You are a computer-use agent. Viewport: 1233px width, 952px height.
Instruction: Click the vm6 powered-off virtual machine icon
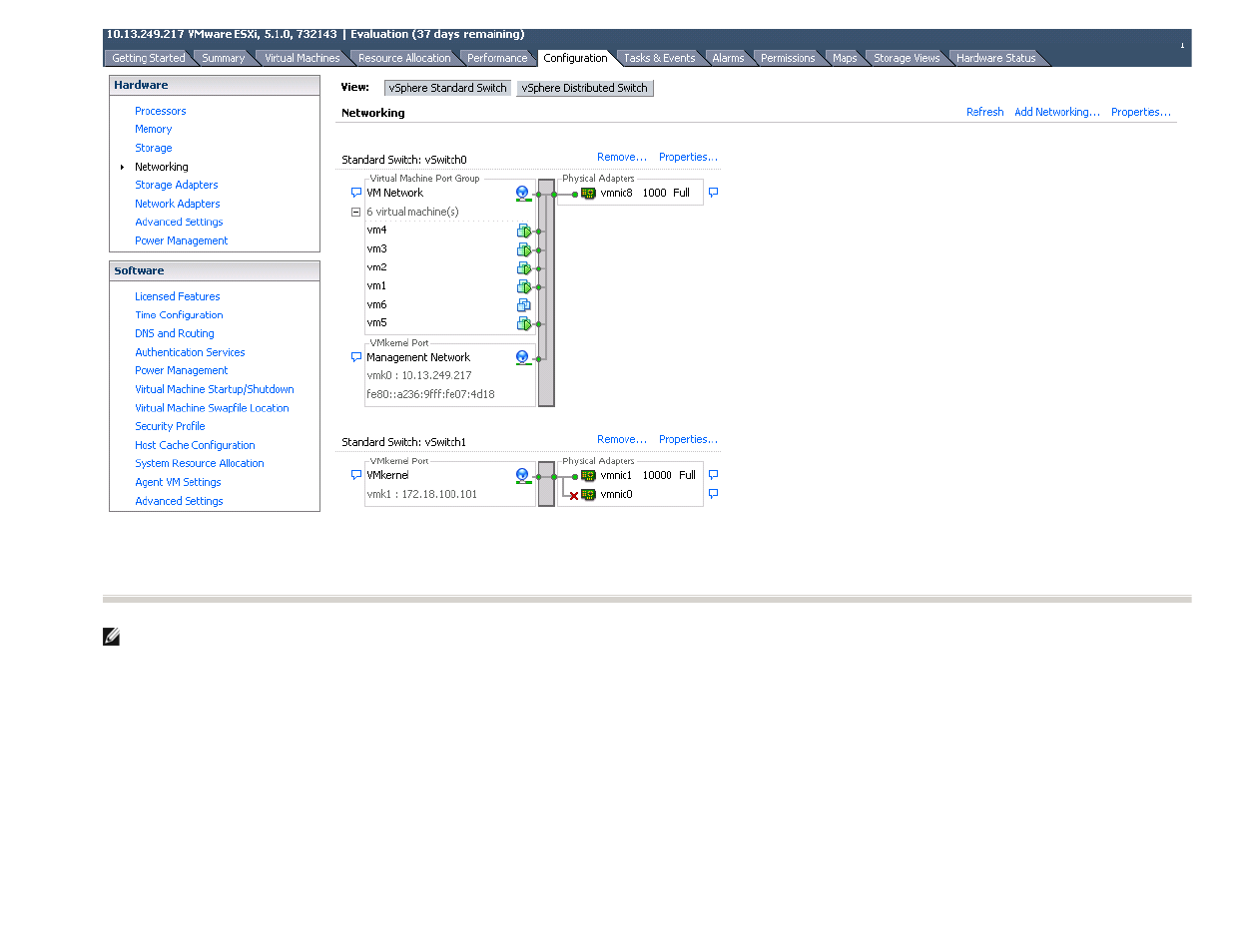click(x=523, y=305)
